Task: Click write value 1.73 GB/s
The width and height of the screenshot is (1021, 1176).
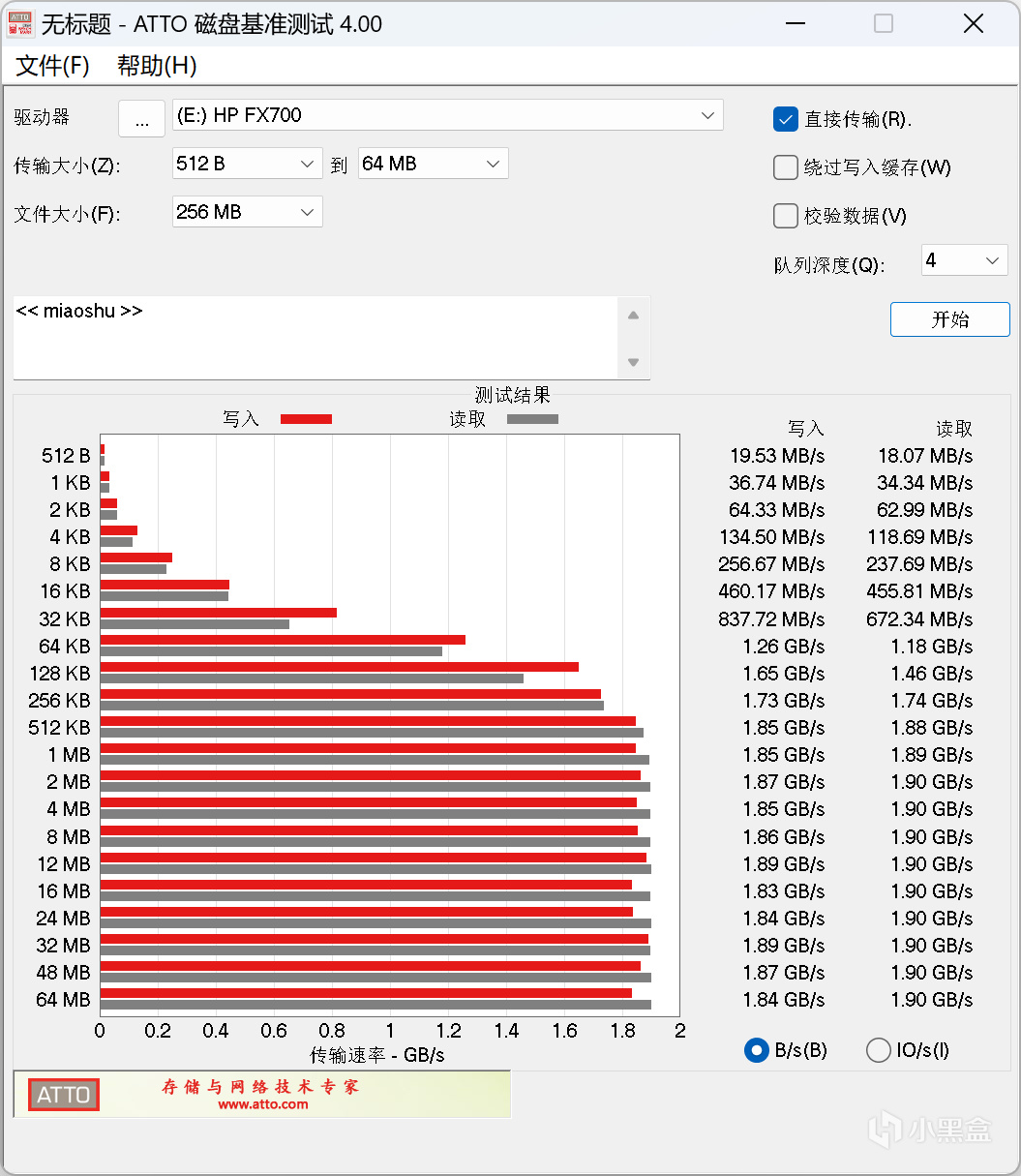Action: [x=784, y=701]
